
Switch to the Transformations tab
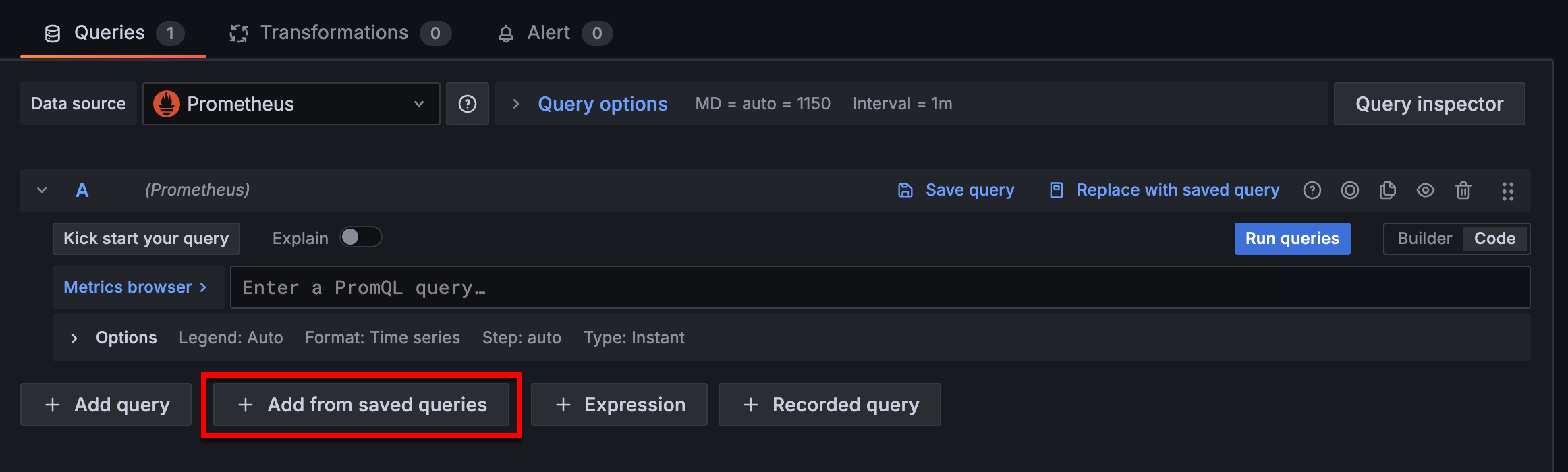335,32
